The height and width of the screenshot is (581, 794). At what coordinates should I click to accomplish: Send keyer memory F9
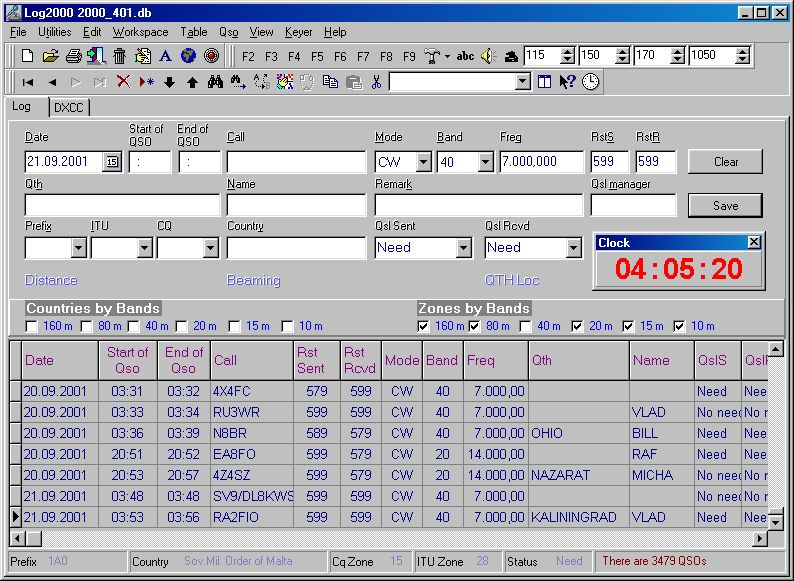pyautogui.click(x=409, y=56)
